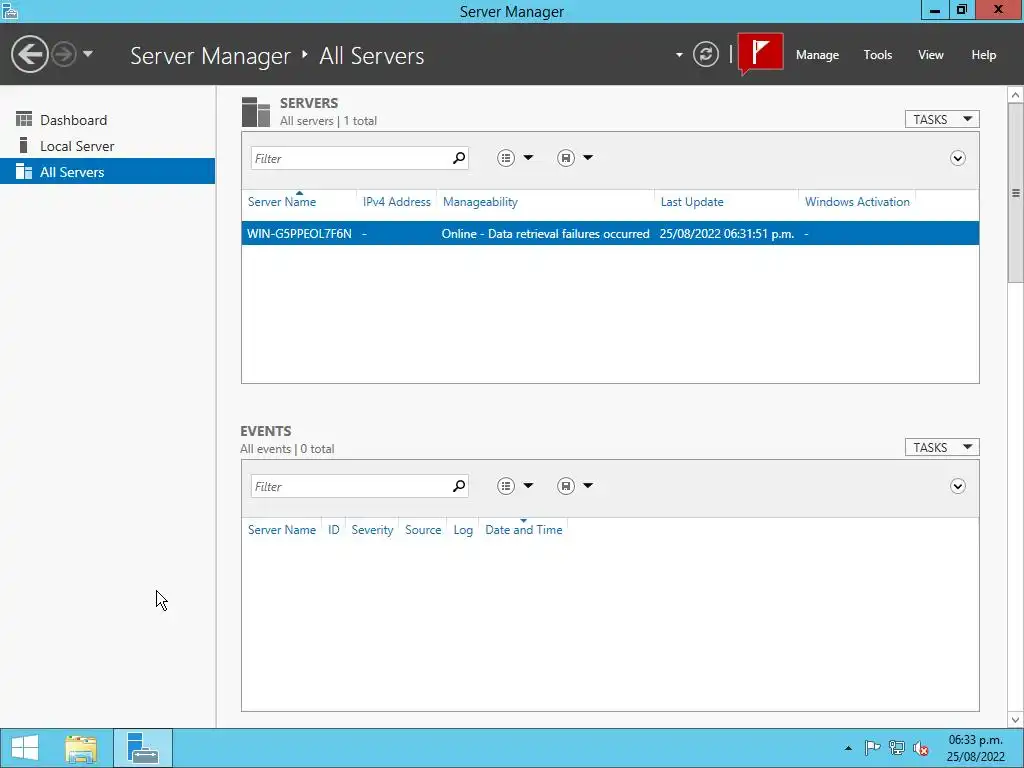The image size is (1024, 768).
Task: Open dropdown arrow left of refresh icon
Action: pos(679,55)
